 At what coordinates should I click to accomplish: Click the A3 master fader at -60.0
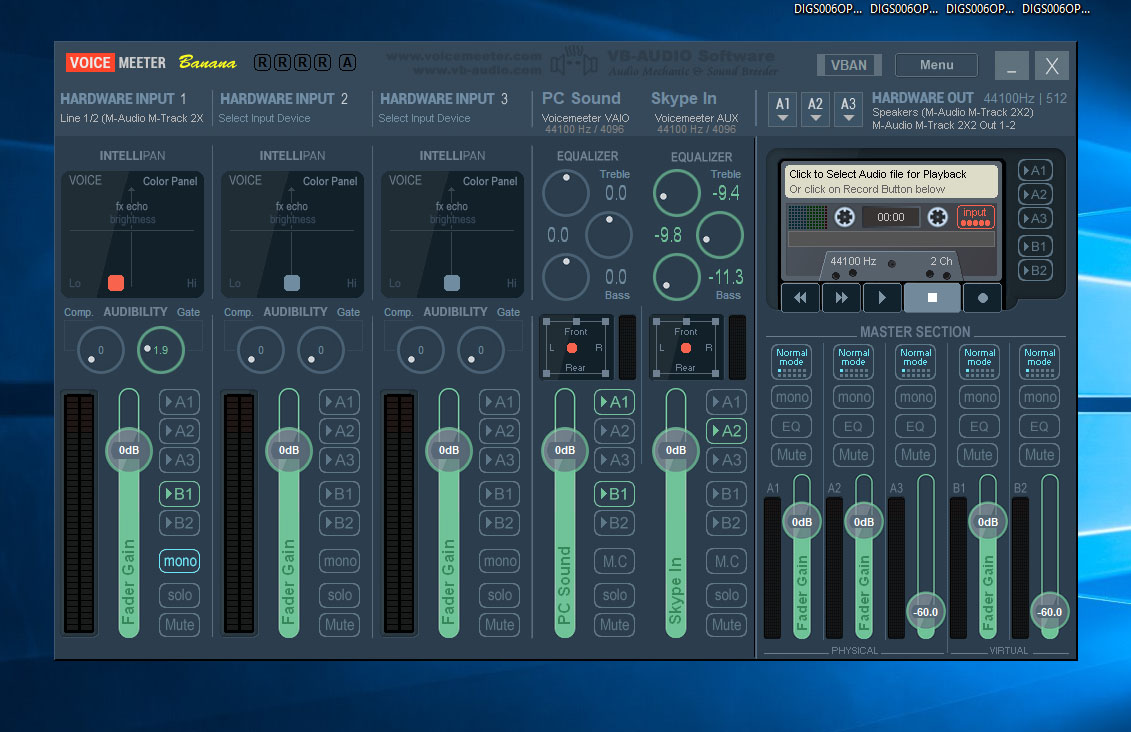[925, 612]
